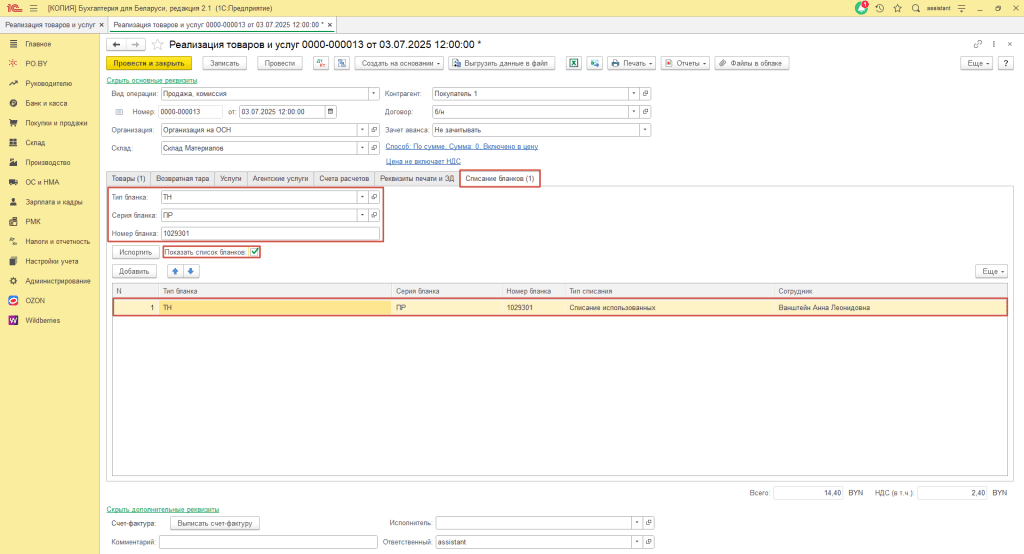Click the back navigation arrow

[x=116, y=44]
